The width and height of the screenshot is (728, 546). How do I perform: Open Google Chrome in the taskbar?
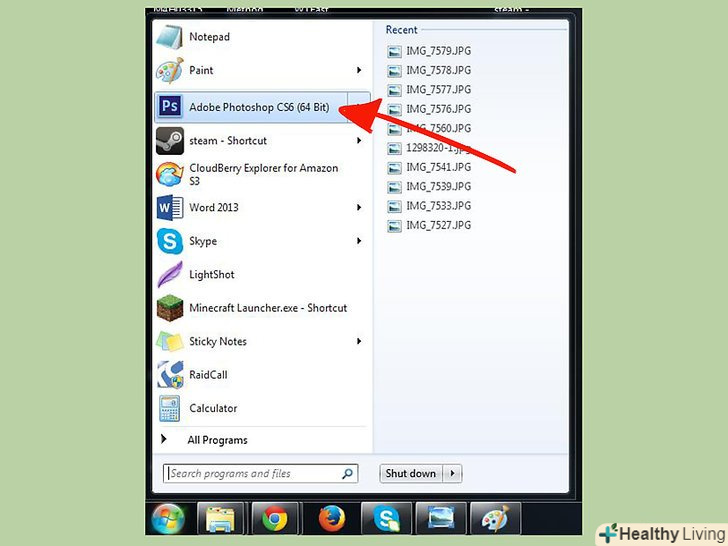[275, 519]
